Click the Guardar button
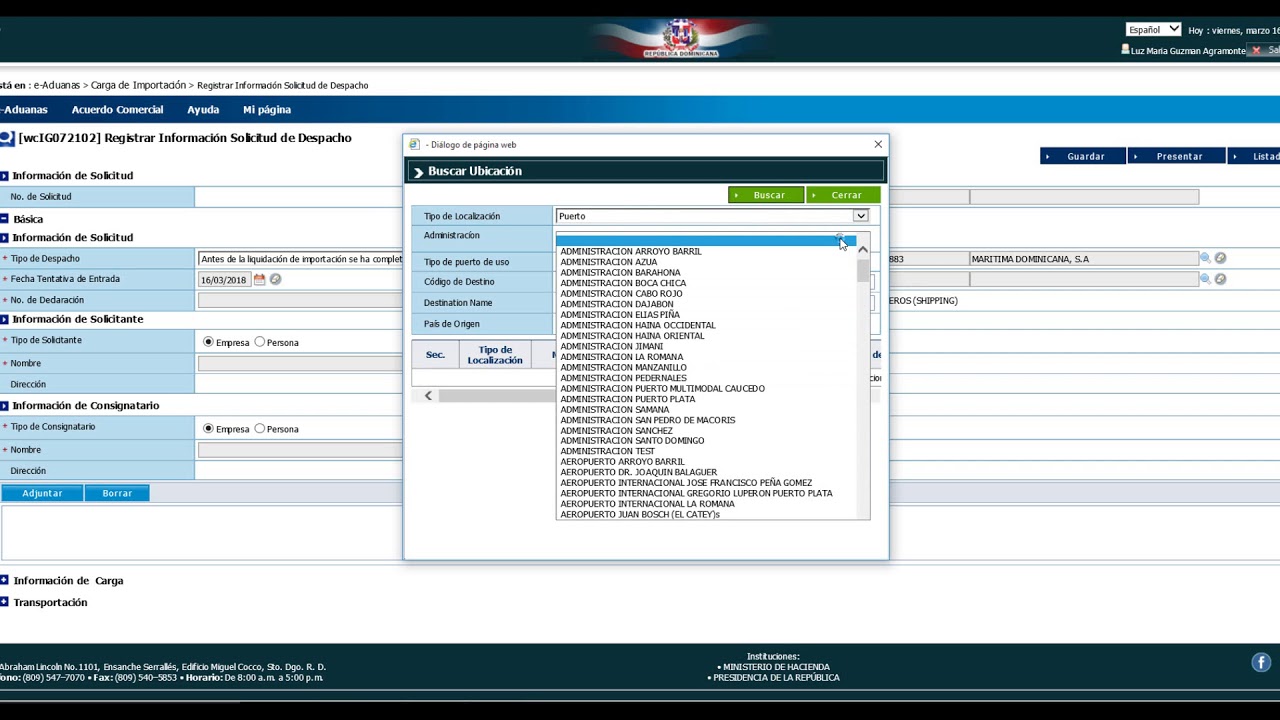 1083,156
